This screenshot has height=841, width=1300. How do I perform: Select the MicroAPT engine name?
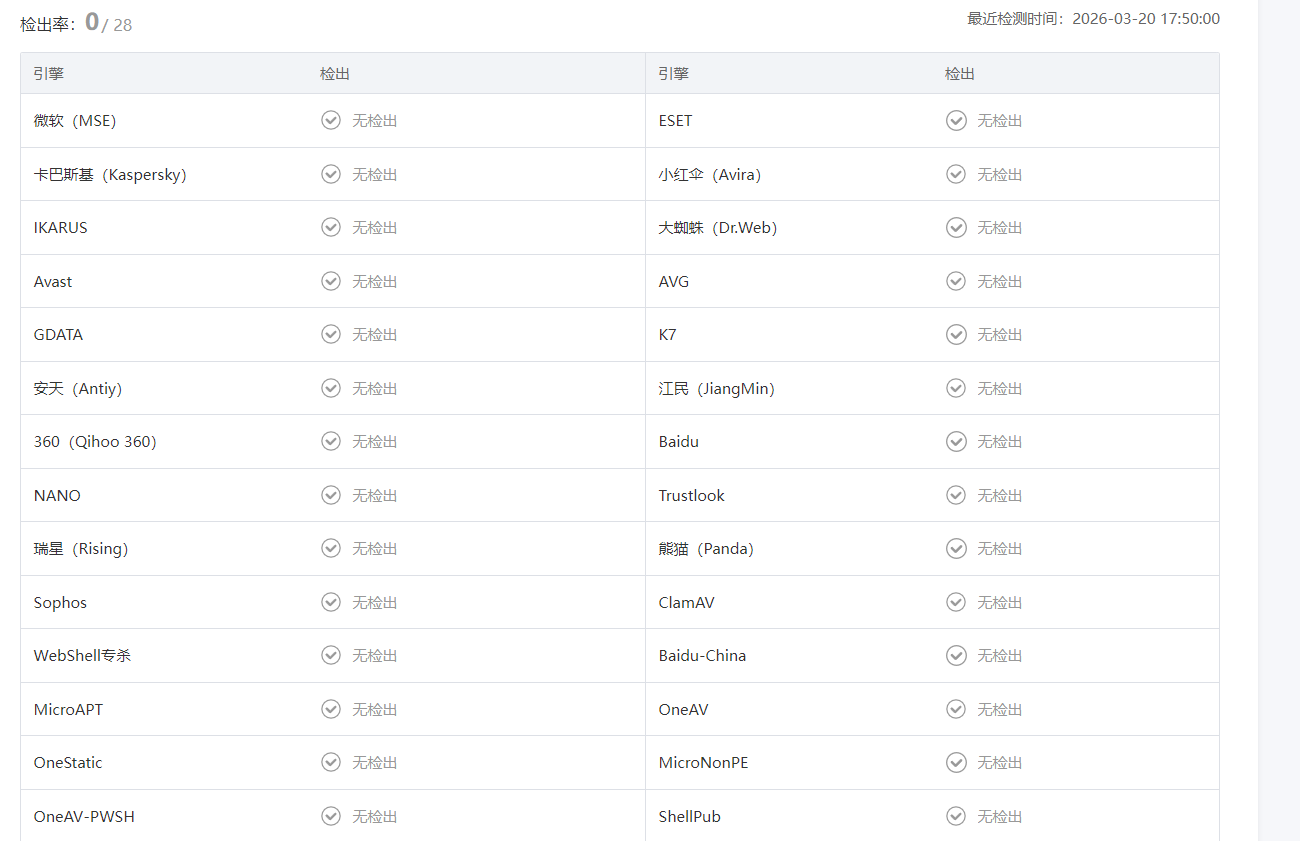coord(68,709)
